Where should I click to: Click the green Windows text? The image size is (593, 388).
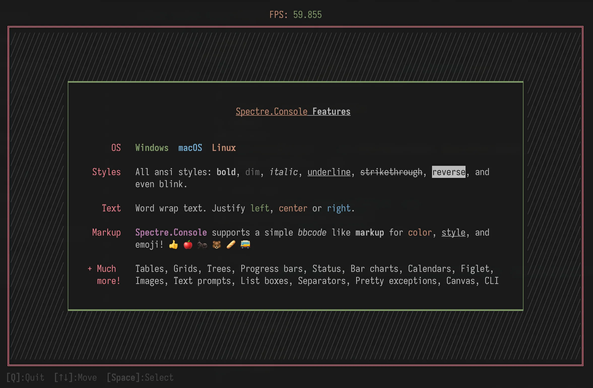click(152, 147)
